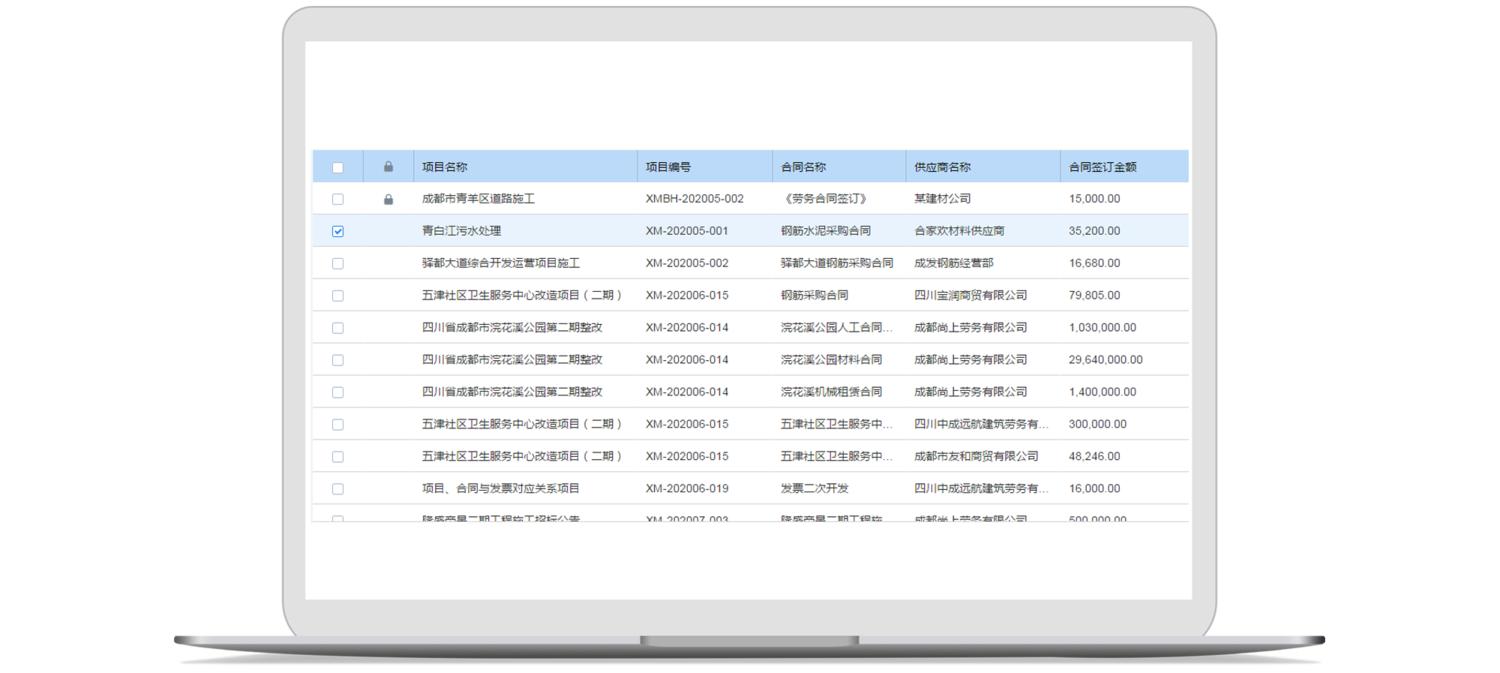Image resolution: width=1500 pixels, height=673 pixels.
Task: Check the row with amount 29,640,000.00
Action: 338,360
